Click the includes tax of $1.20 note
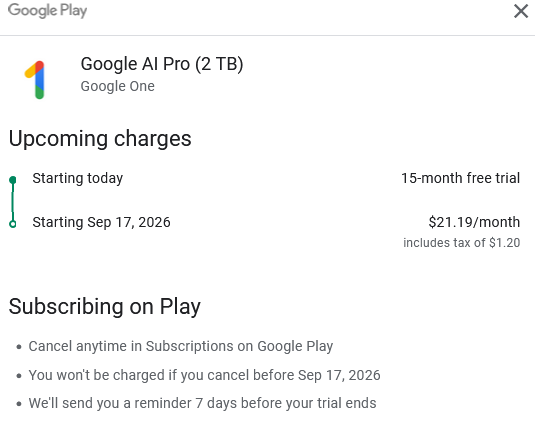 [462, 243]
